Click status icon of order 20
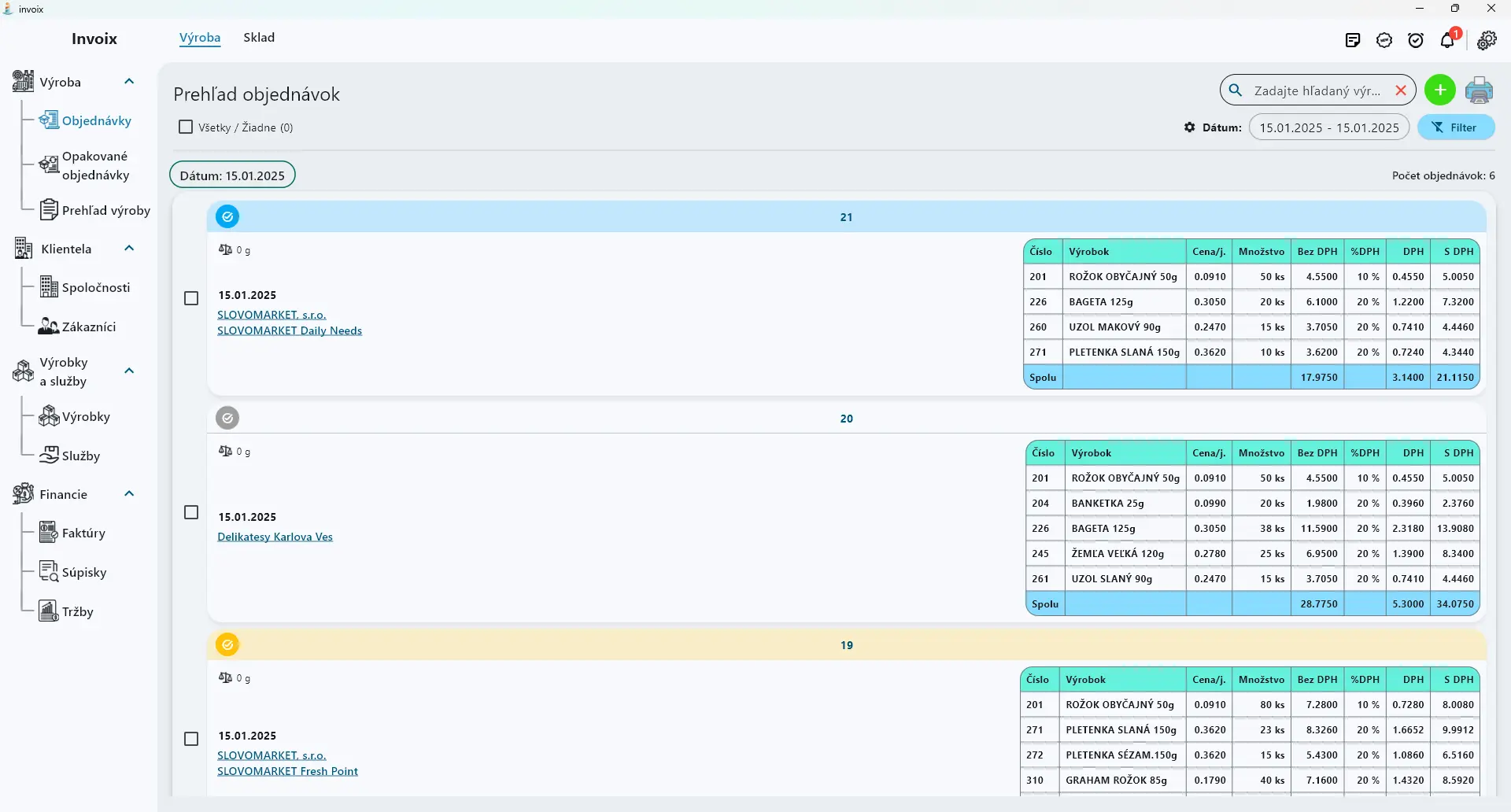 227,418
